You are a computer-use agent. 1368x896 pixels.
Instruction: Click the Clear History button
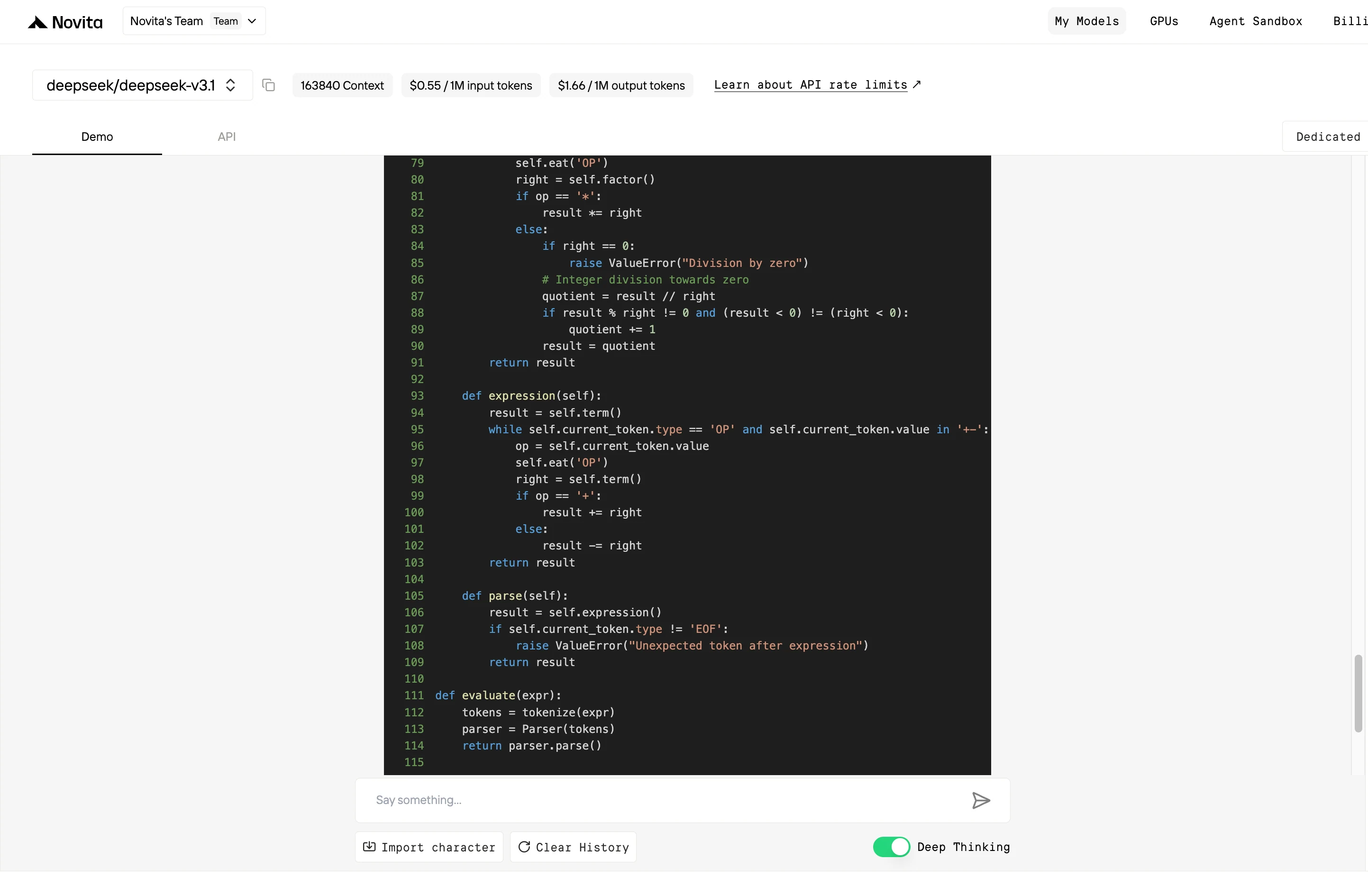573,847
